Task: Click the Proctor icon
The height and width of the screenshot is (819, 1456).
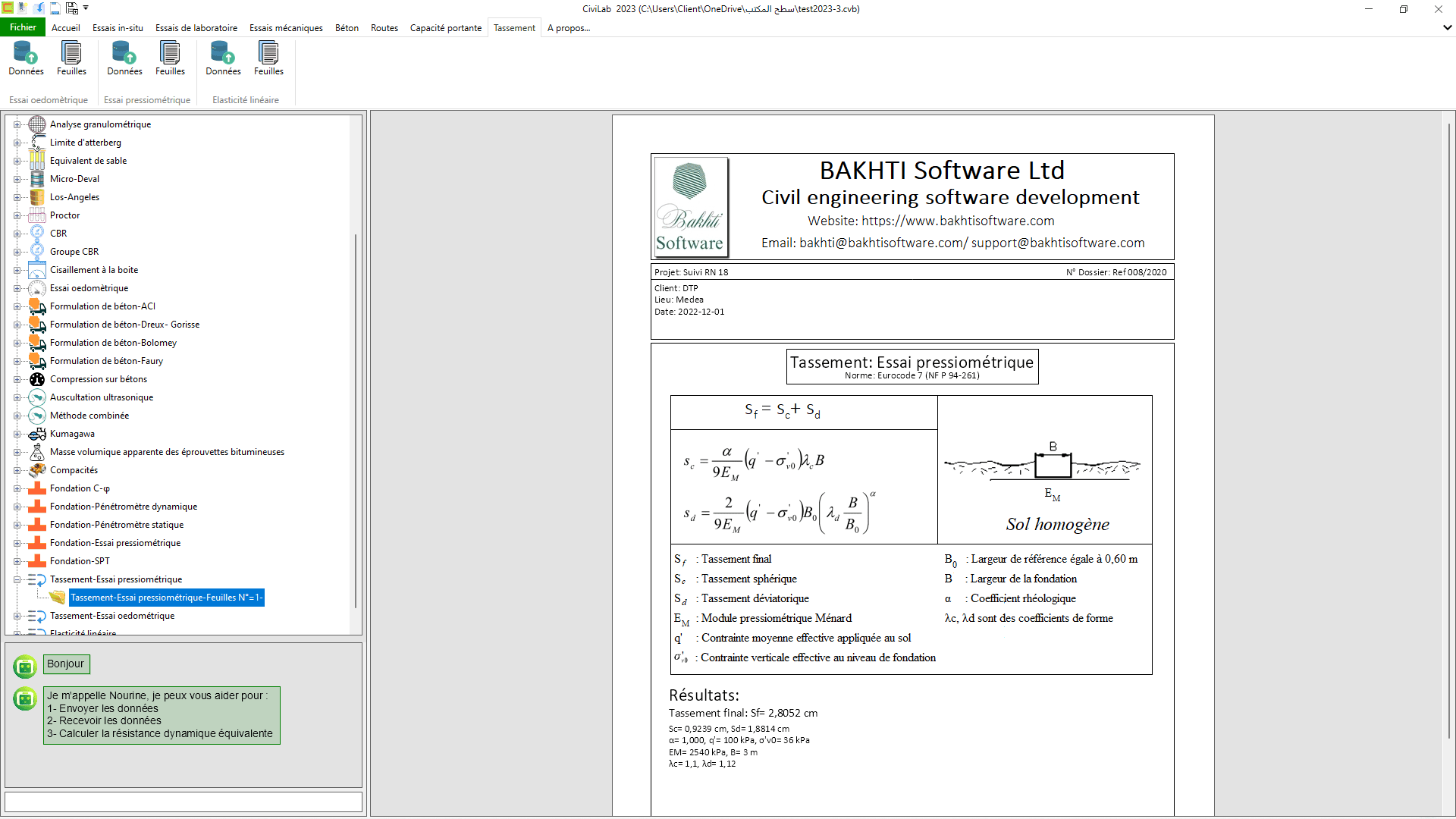Action: pyautogui.click(x=37, y=215)
